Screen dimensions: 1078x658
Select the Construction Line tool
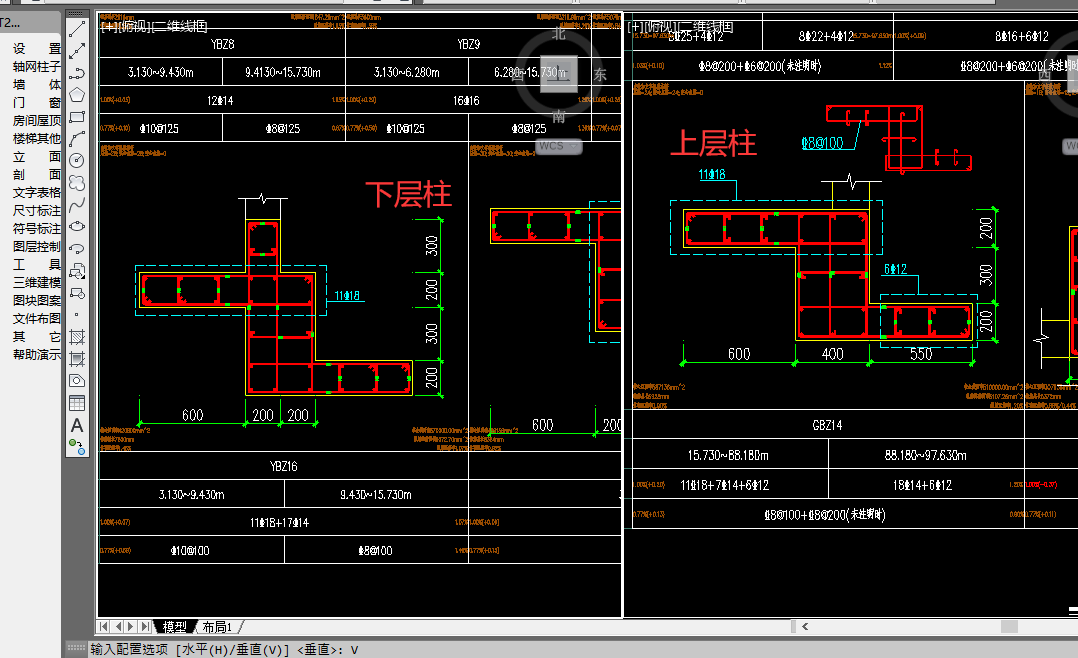click(x=77, y=51)
